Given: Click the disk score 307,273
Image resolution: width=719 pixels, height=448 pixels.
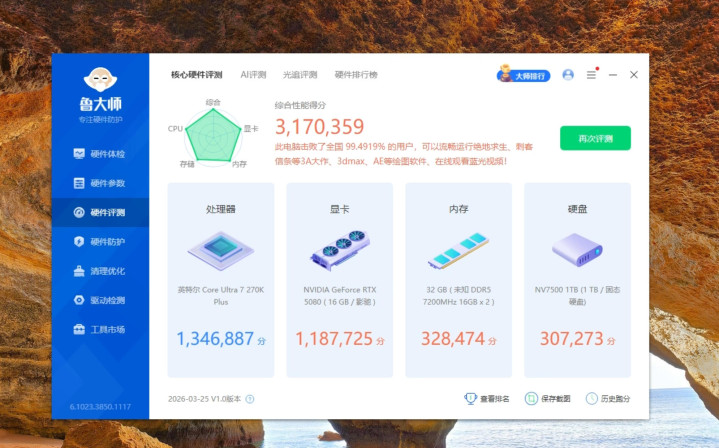Looking at the screenshot, I should [x=572, y=339].
